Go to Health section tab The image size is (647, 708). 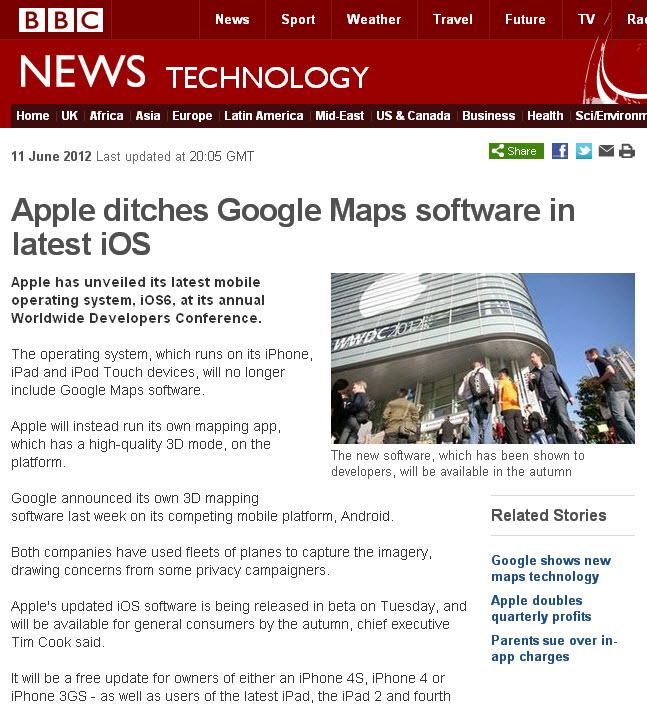pyautogui.click(x=545, y=116)
